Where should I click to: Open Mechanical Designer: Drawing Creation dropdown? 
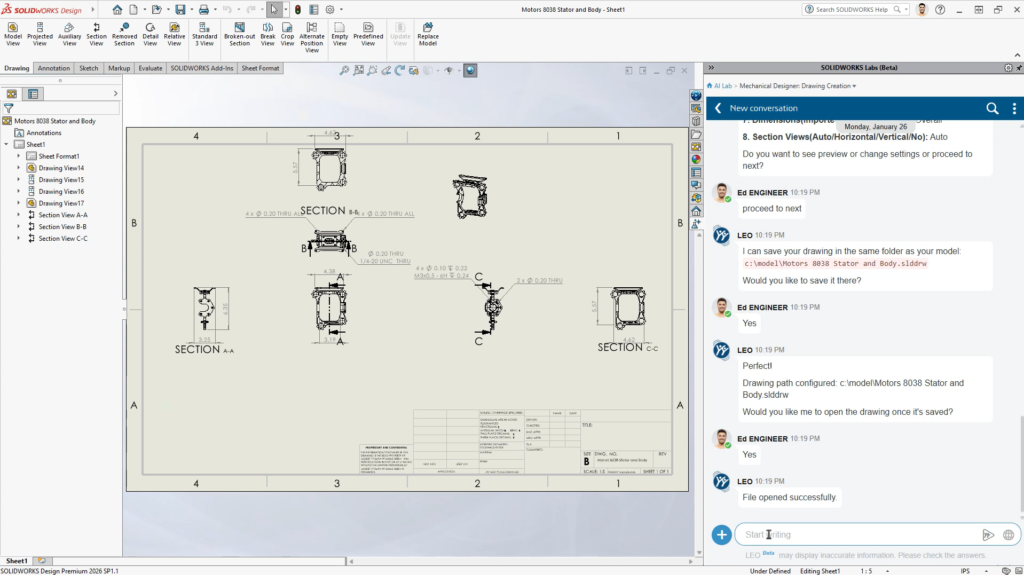pos(797,86)
